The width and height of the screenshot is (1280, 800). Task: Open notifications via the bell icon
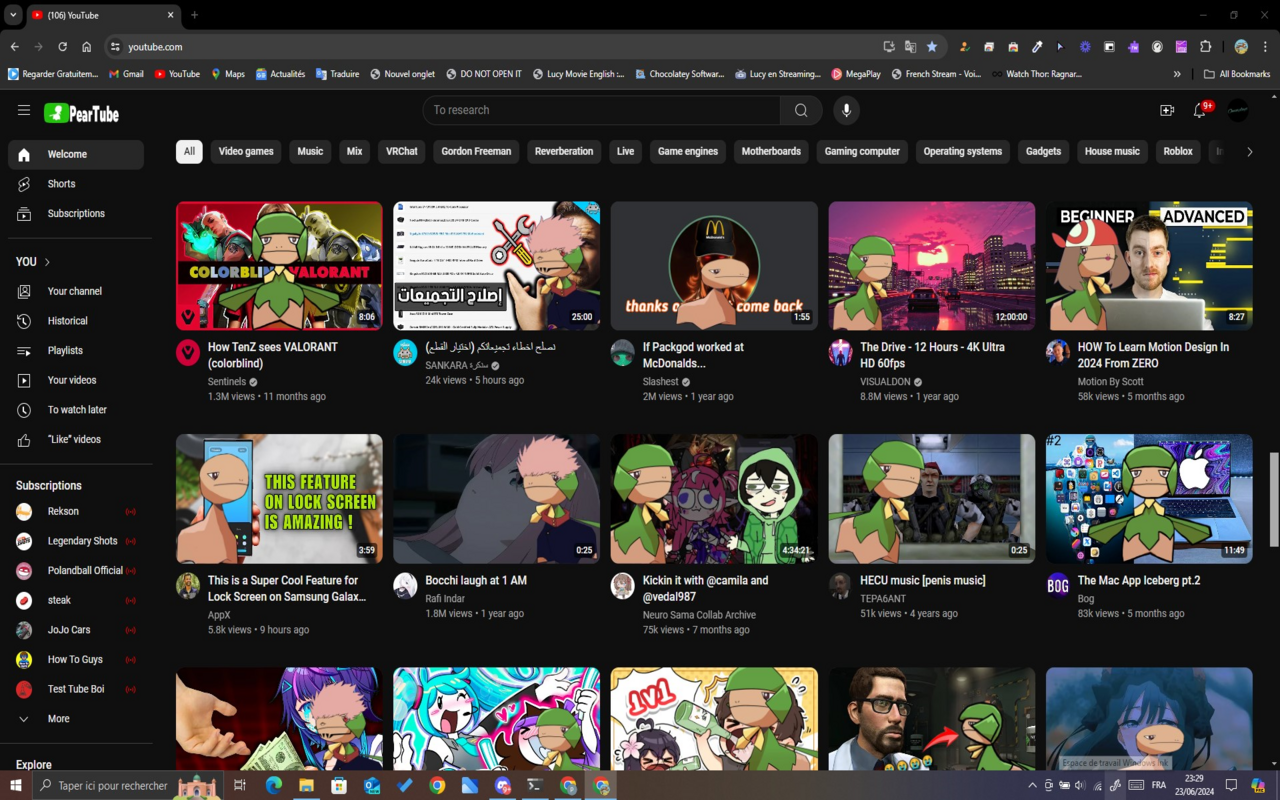[1199, 112]
